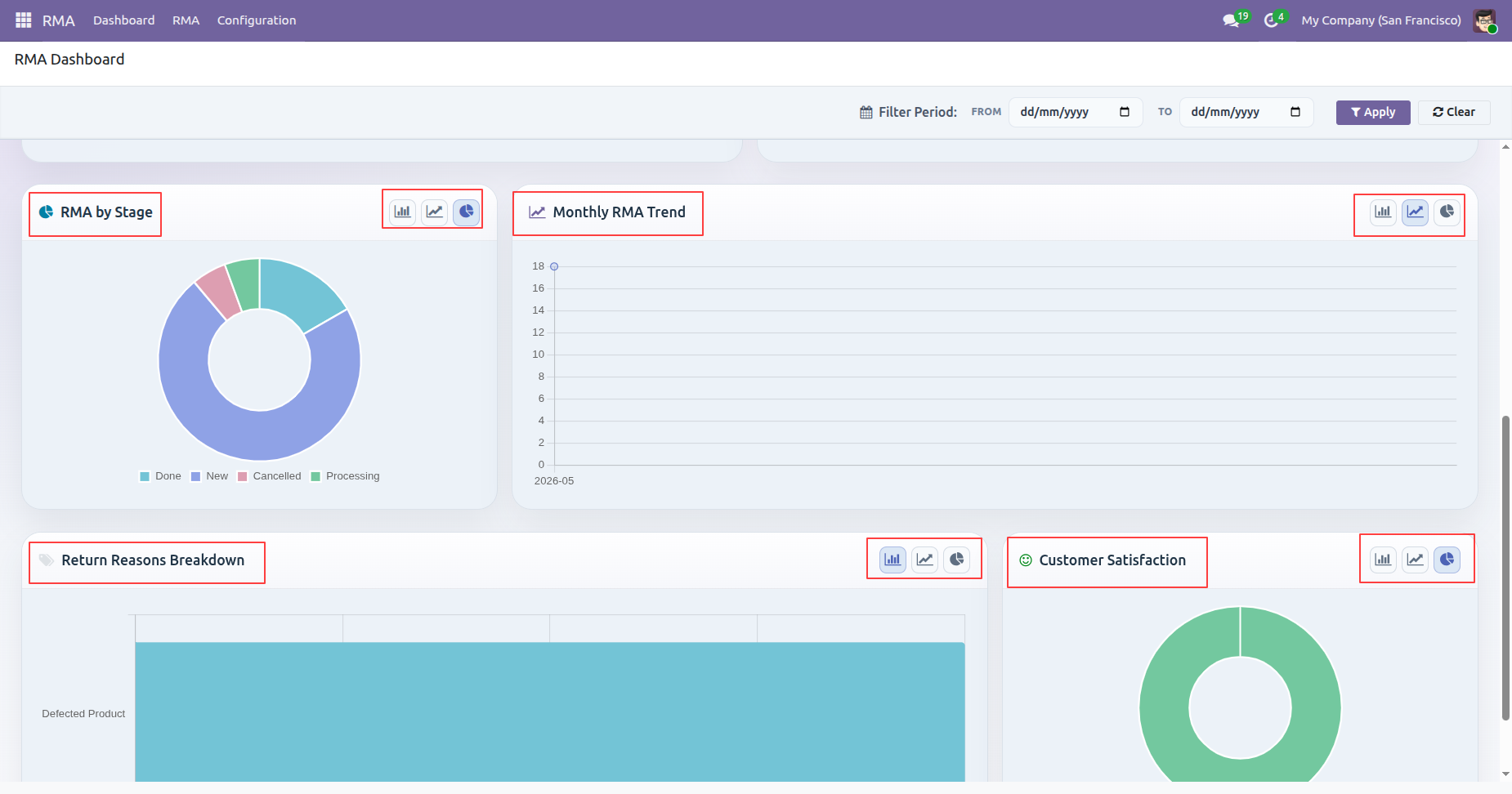Click the Defected Product bar

[x=550, y=711]
